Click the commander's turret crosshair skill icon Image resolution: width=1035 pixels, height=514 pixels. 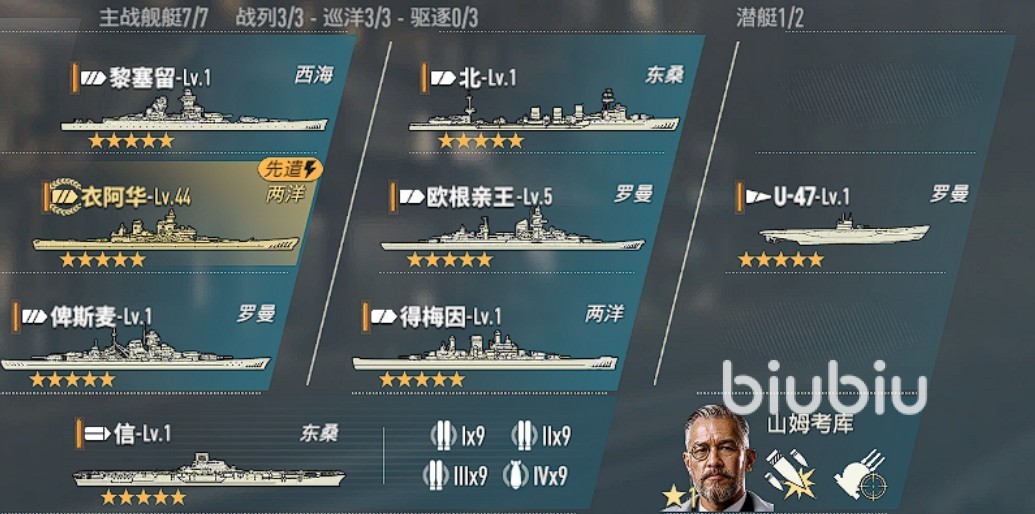pos(859,474)
